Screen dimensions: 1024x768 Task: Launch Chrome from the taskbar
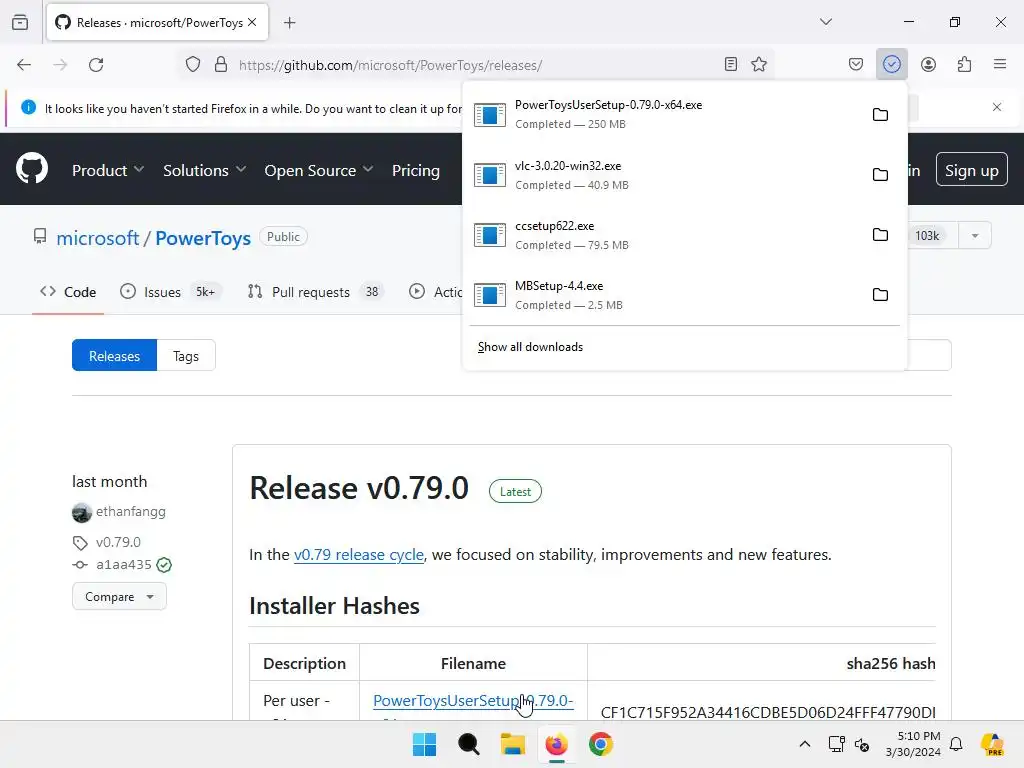601,744
